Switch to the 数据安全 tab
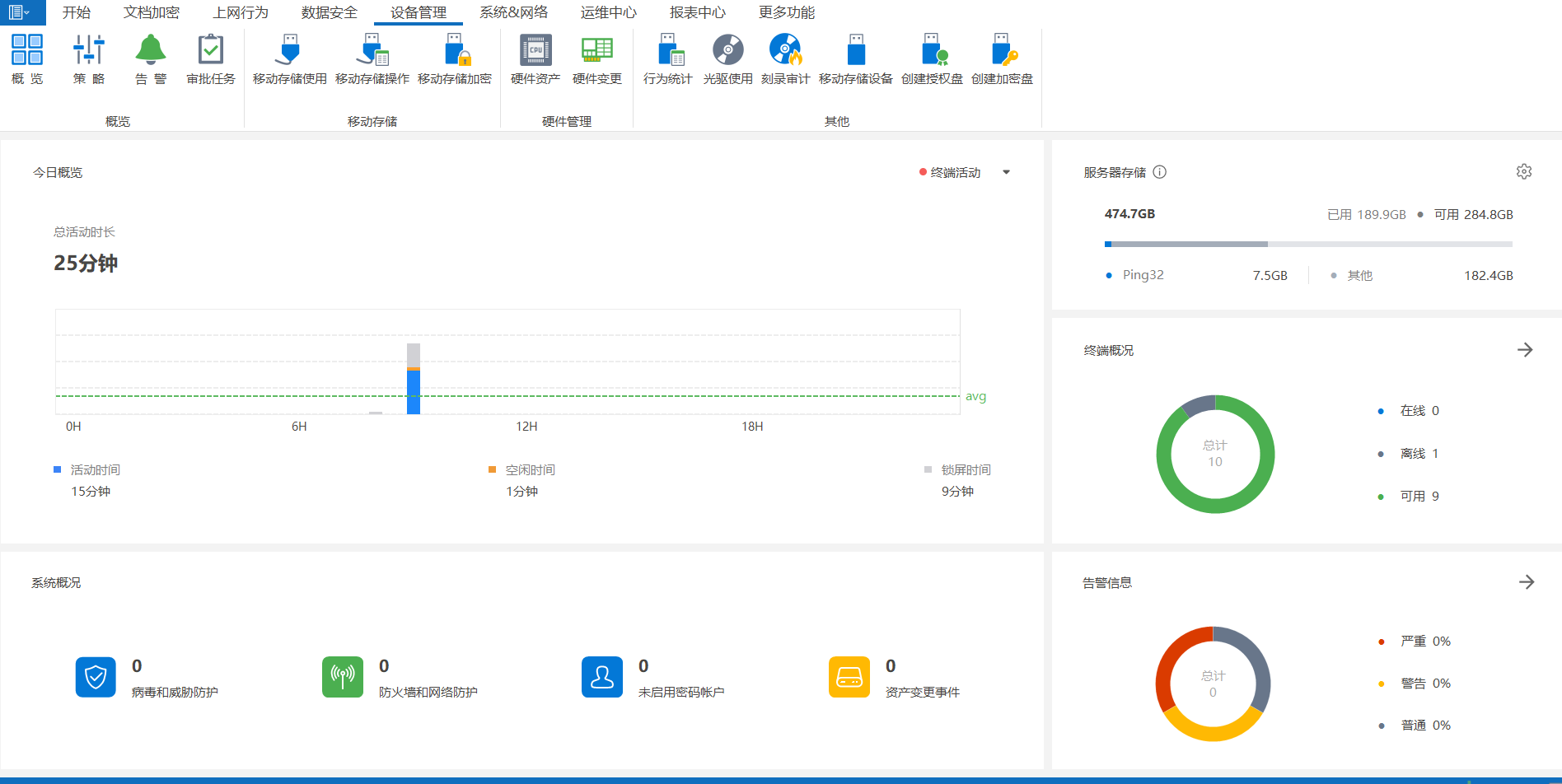1562x784 pixels. pyautogui.click(x=329, y=12)
